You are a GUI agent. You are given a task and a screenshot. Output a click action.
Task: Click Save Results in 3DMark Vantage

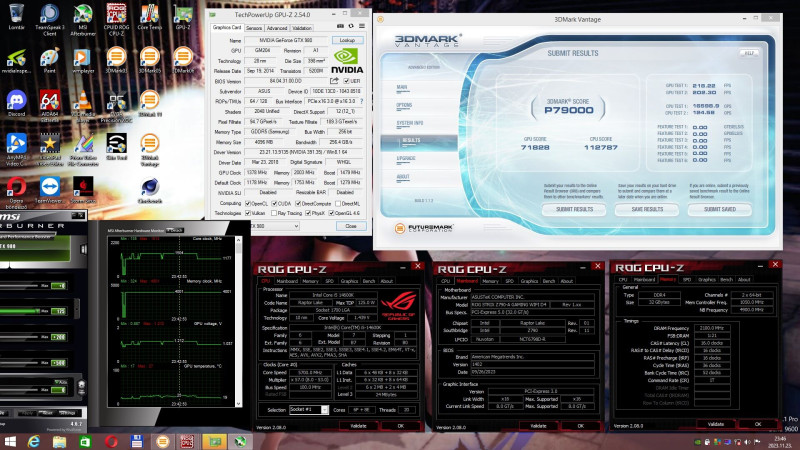647,209
